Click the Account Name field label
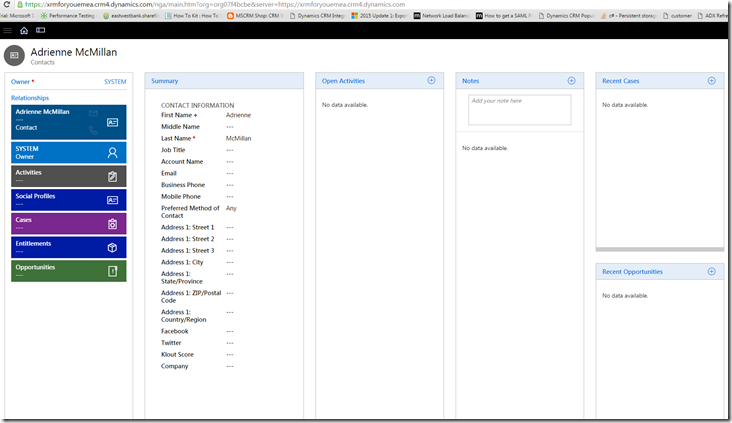 pyautogui.click(x=182, y=162)
